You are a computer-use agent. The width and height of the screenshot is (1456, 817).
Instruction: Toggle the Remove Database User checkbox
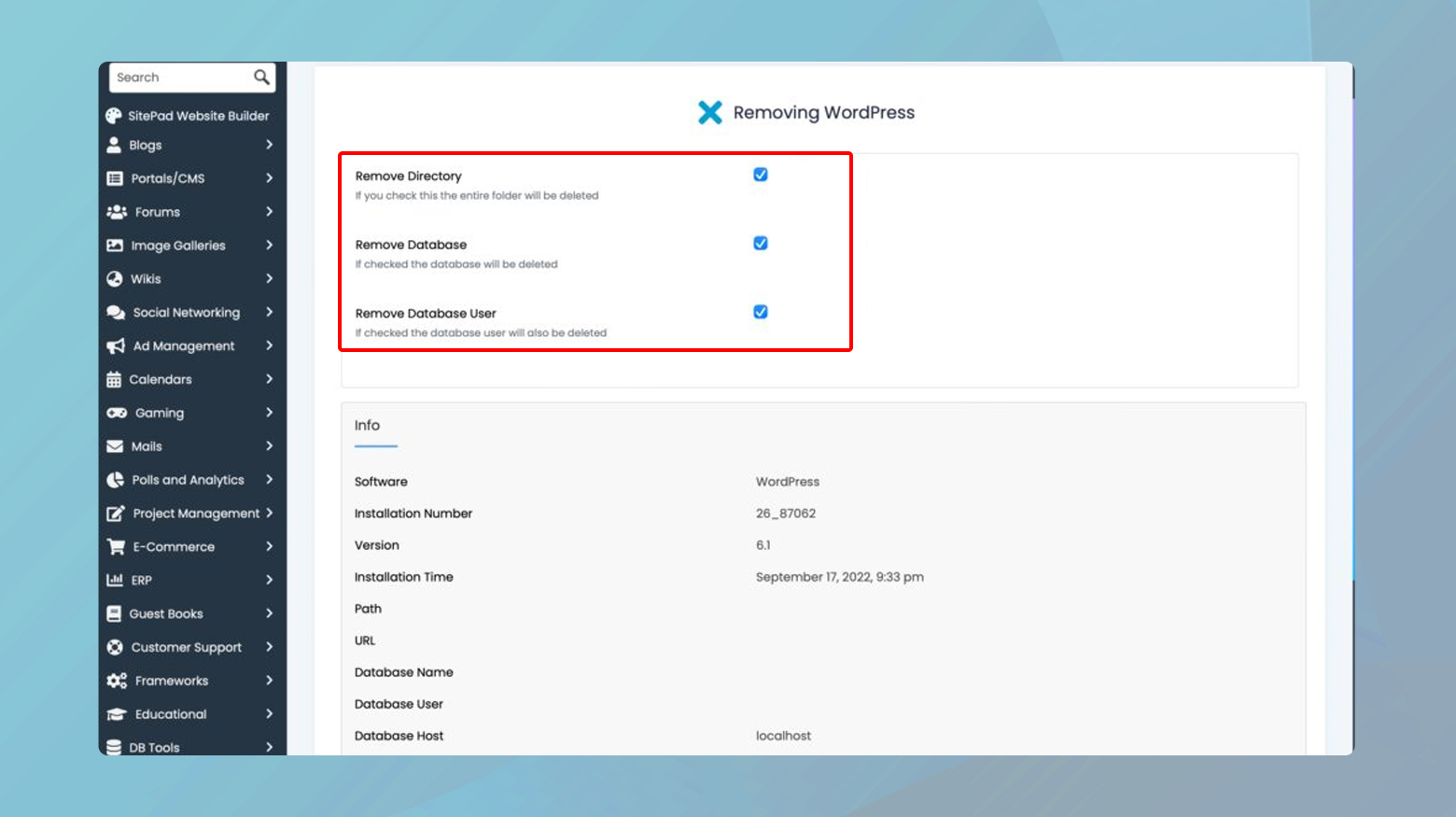pos(761,312)
